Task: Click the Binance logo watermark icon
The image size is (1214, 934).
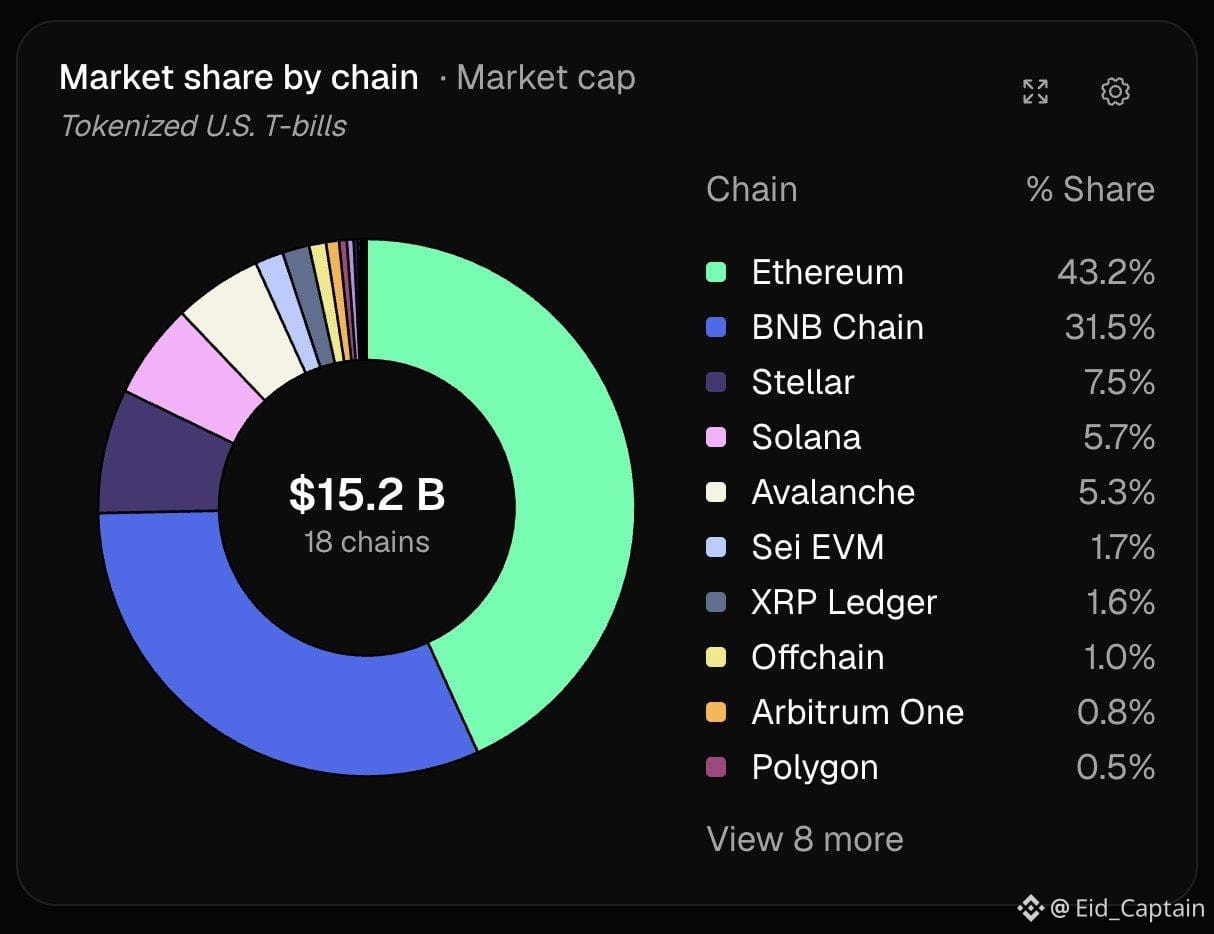Action: click(1030, 907)
